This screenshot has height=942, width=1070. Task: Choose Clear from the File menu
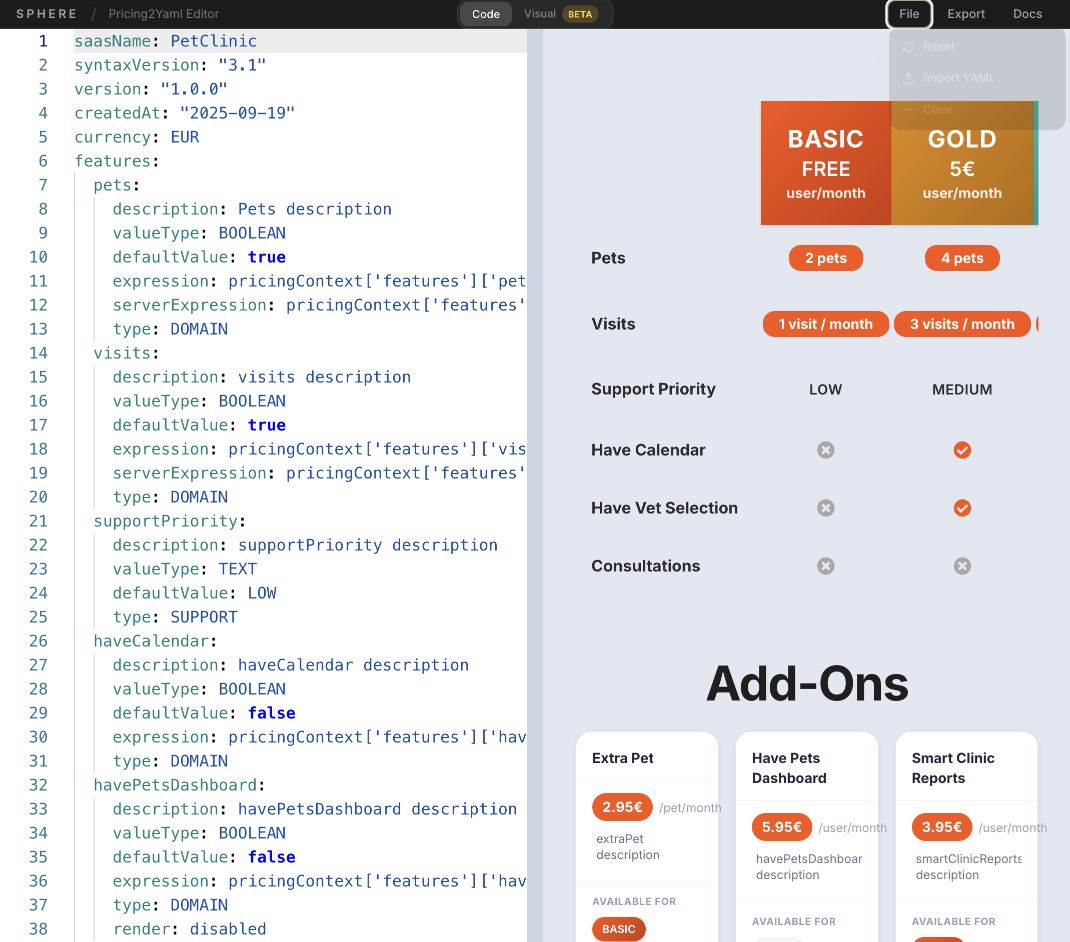pyautogui.click(x=977, y=109)
